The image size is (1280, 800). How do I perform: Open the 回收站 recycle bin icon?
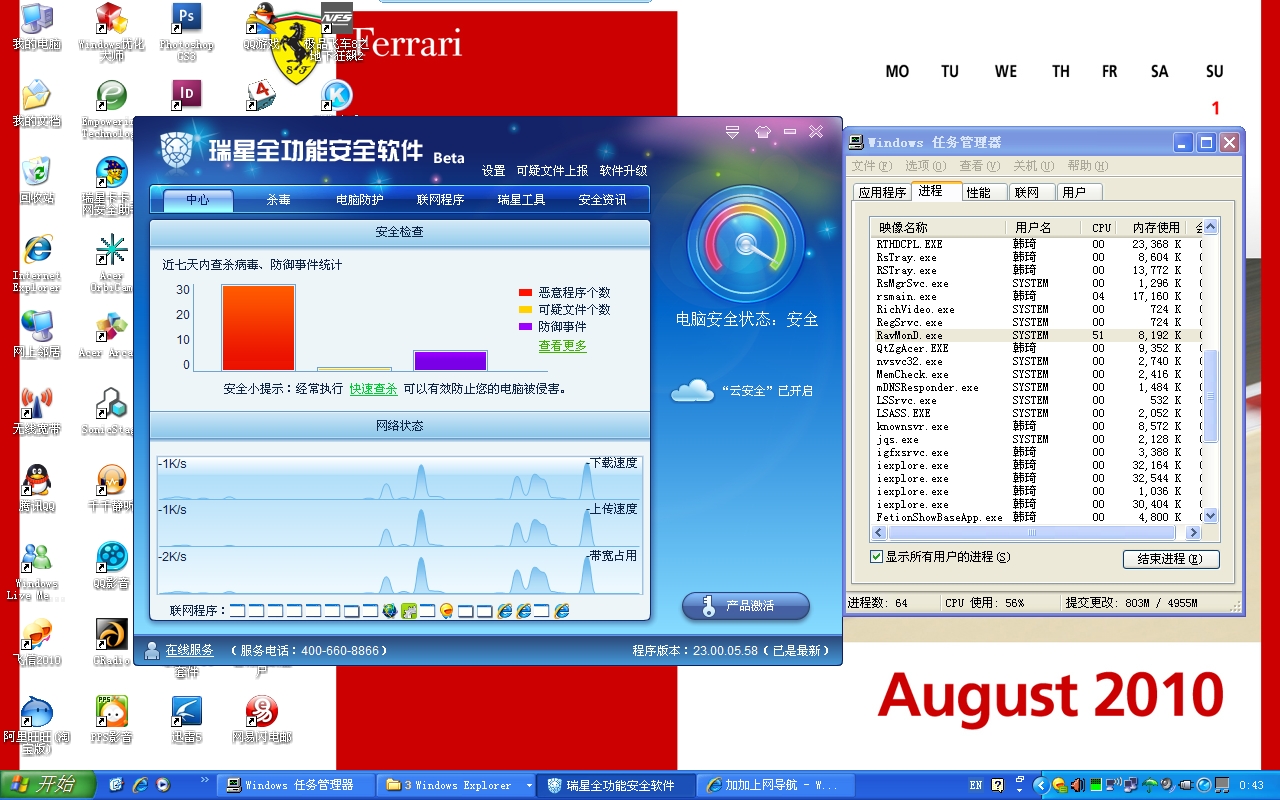click(x=36, y=178)
